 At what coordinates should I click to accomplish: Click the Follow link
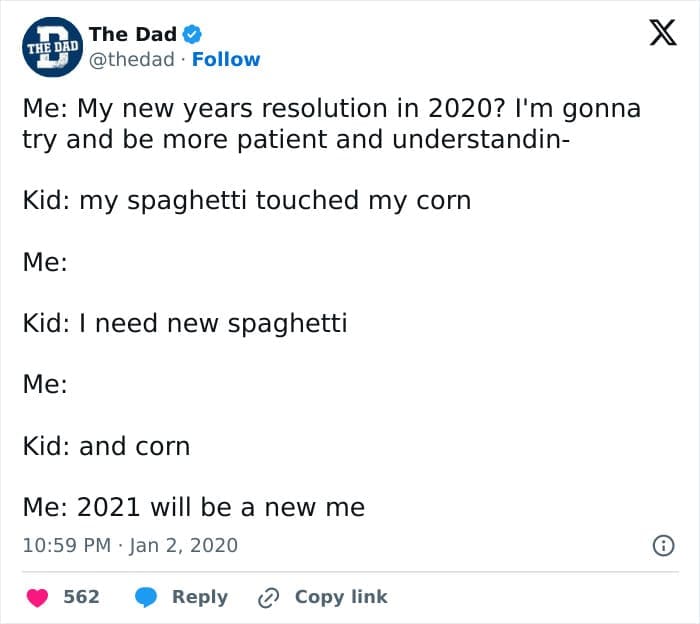(226, 59)
